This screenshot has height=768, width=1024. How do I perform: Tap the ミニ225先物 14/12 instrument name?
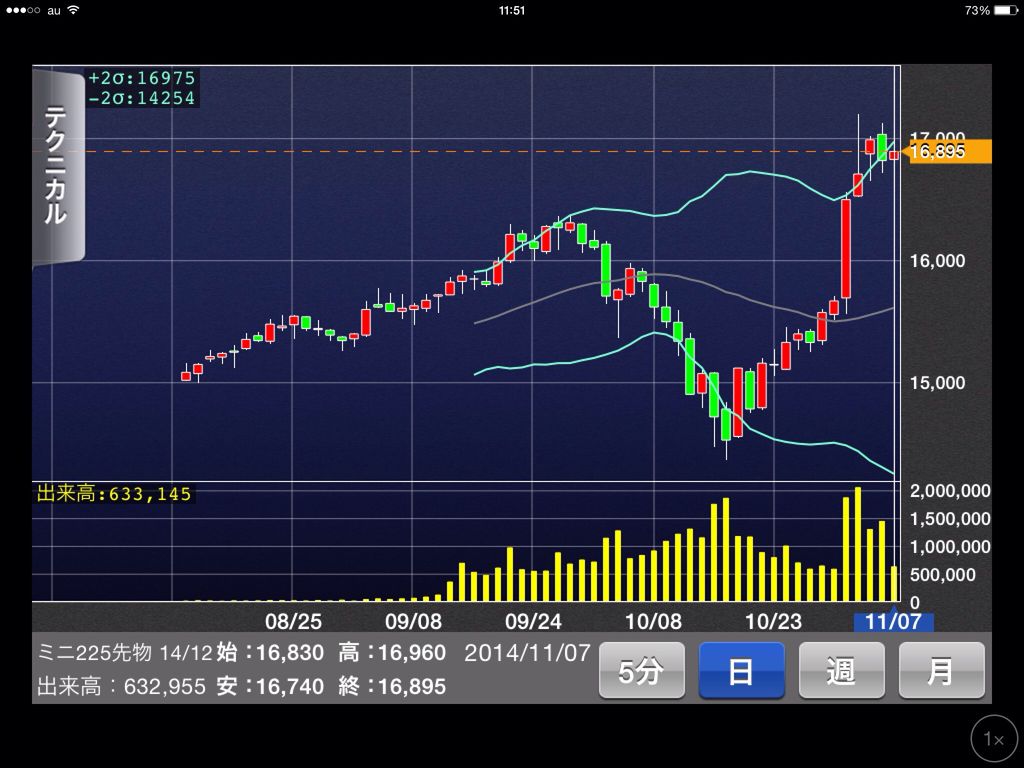125,652
